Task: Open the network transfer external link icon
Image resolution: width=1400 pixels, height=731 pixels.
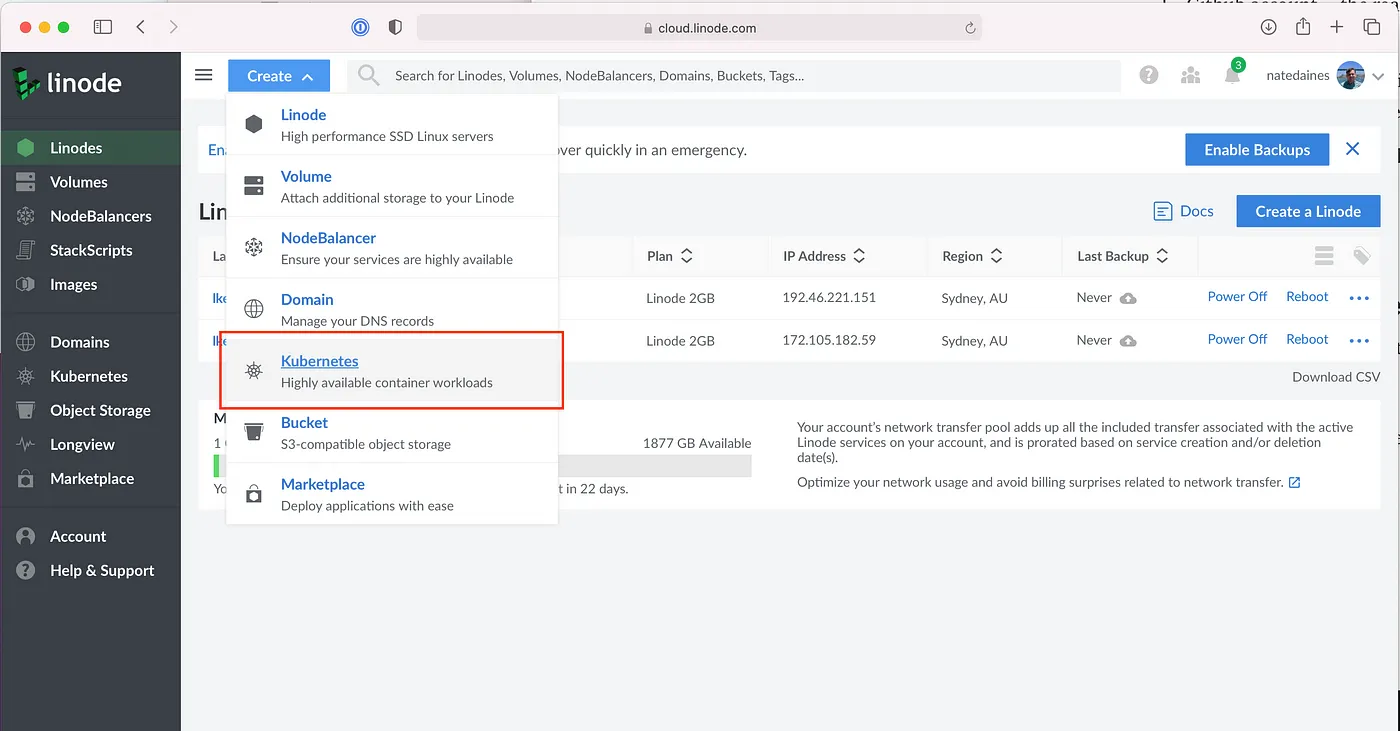Action: tap(1294, 482)
